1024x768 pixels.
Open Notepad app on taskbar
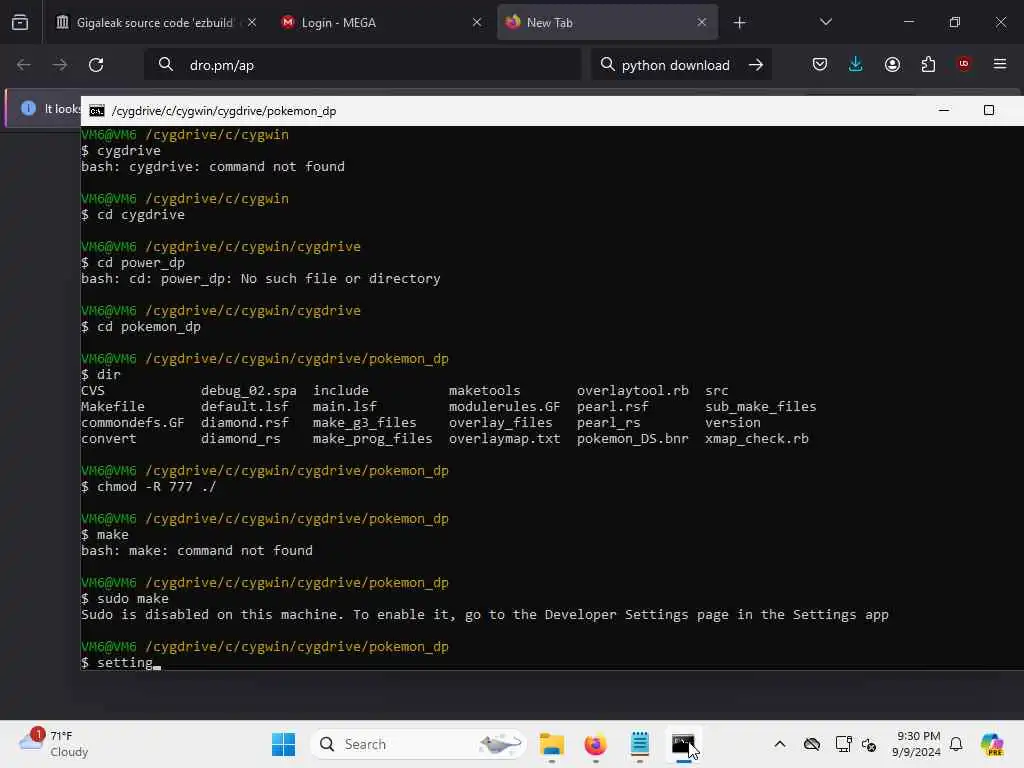pyautogui.click(x=640, y=744)
